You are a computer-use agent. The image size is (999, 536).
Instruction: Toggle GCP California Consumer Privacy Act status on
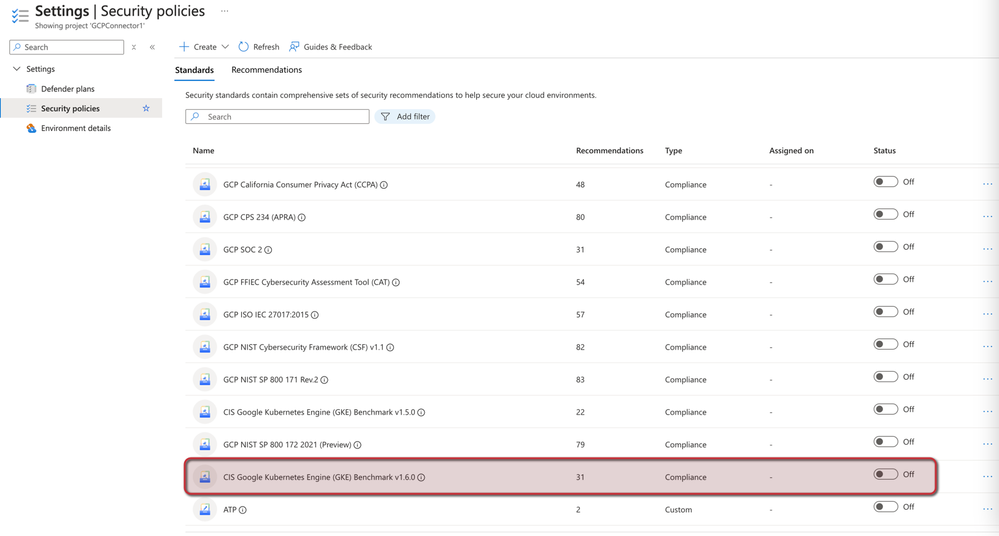coord(886,182)
